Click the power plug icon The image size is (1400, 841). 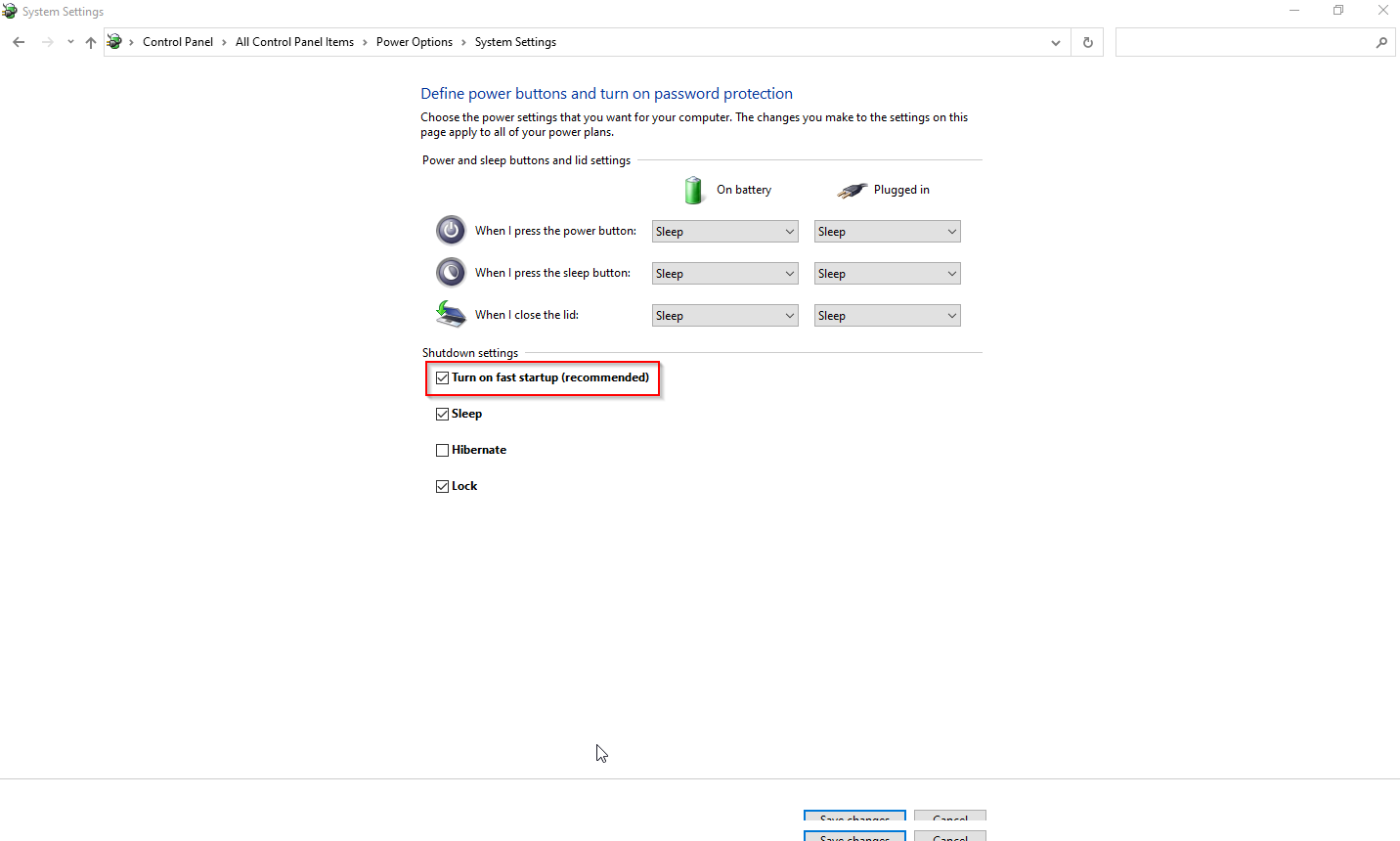pos(852,190)
